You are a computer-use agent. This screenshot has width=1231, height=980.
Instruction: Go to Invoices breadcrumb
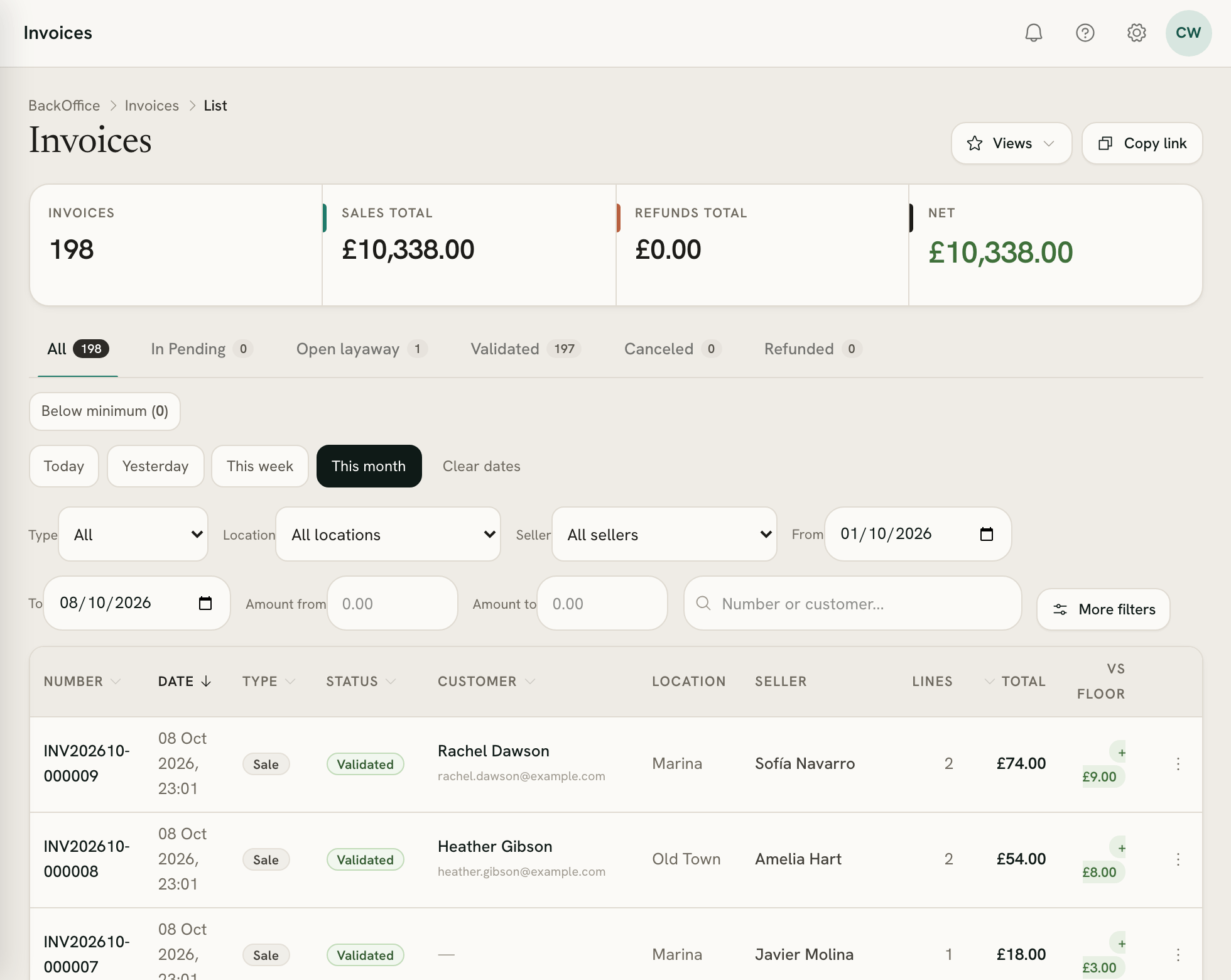point(151,106)
